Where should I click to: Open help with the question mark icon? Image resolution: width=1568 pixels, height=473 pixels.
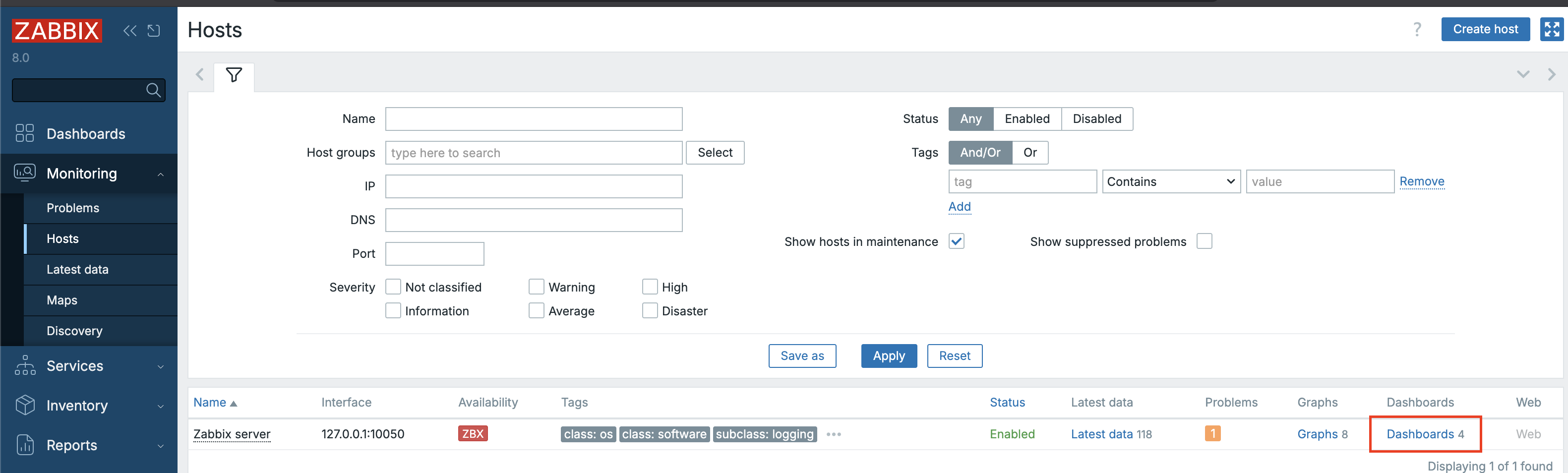click(x=1417, y=29)
